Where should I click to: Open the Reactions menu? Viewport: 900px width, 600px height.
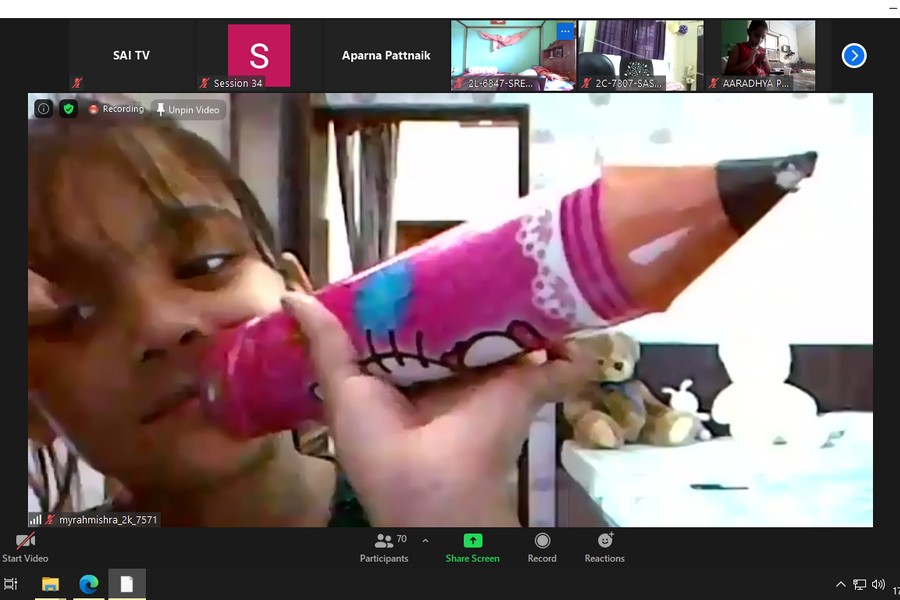click(x=604, y=547)
